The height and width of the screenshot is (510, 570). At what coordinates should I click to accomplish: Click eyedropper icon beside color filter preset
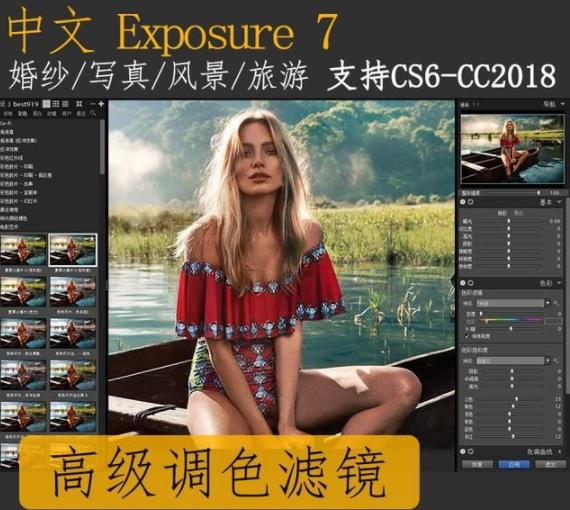click(556, 303)
